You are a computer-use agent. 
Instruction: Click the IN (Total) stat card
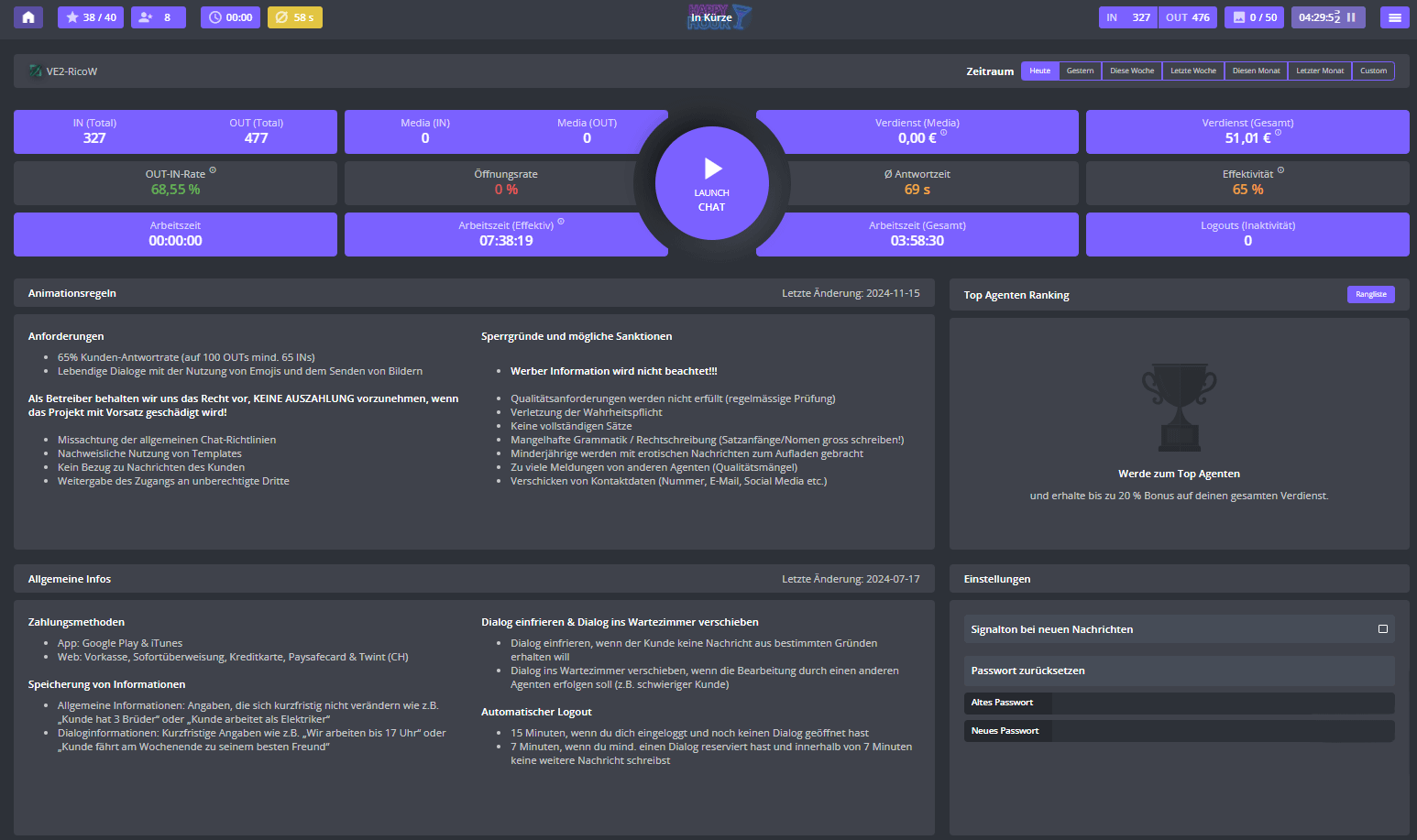(94, 131)
